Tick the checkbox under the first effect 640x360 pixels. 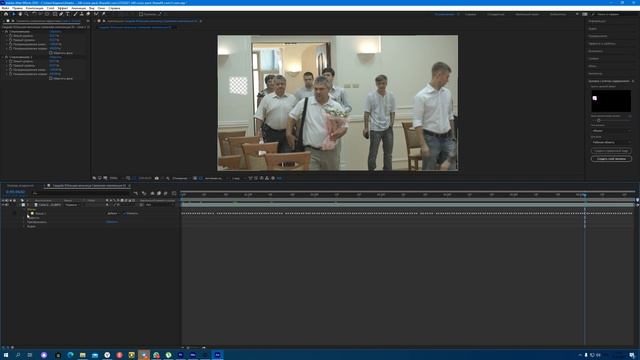tap(51, 53)
